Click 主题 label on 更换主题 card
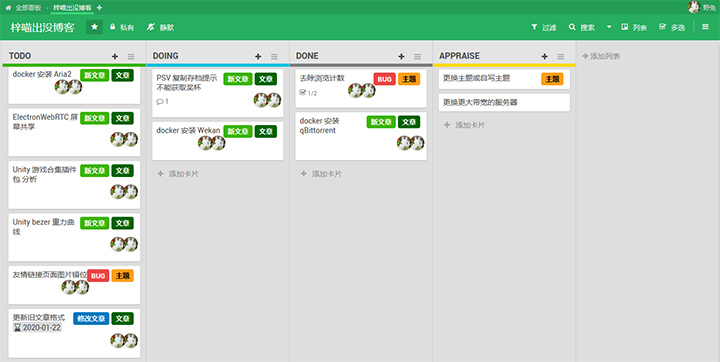 (552, 79)
